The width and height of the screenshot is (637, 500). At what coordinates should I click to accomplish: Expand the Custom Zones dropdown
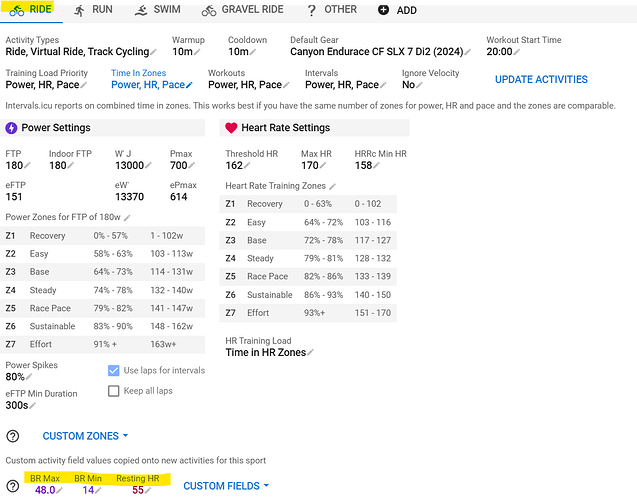click(85, 436)
